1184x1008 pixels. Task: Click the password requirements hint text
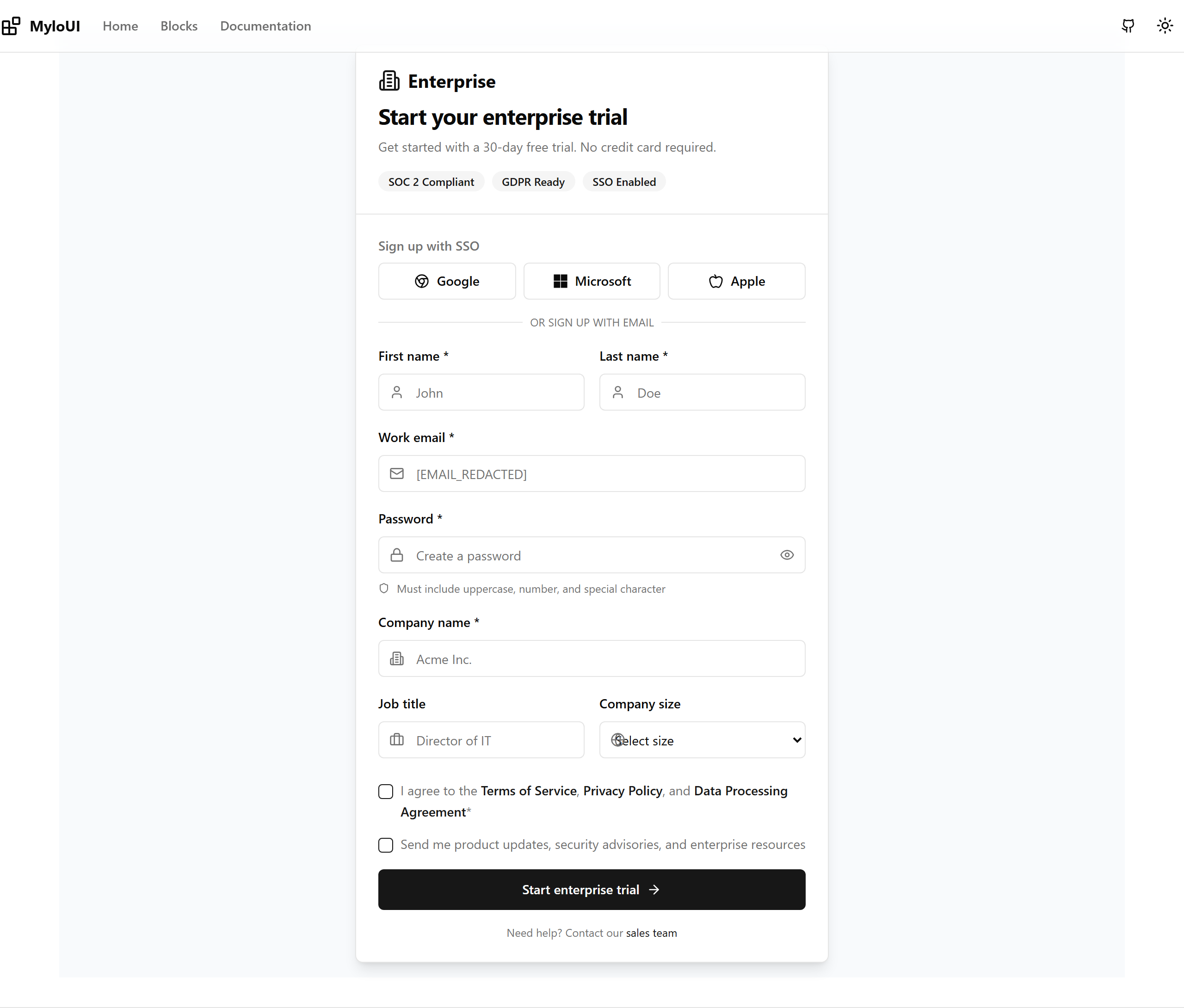click(x=531, y=589)
